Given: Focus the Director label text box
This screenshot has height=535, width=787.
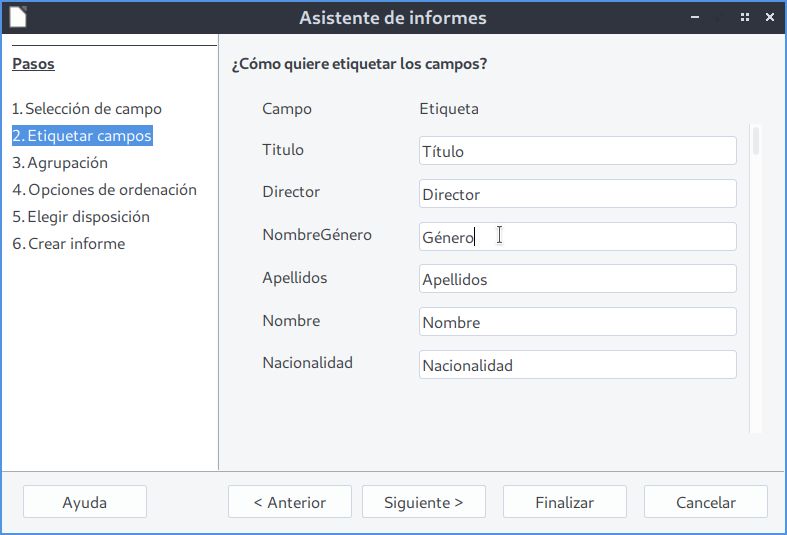Looking at the screenshot, I should [577, 194].
